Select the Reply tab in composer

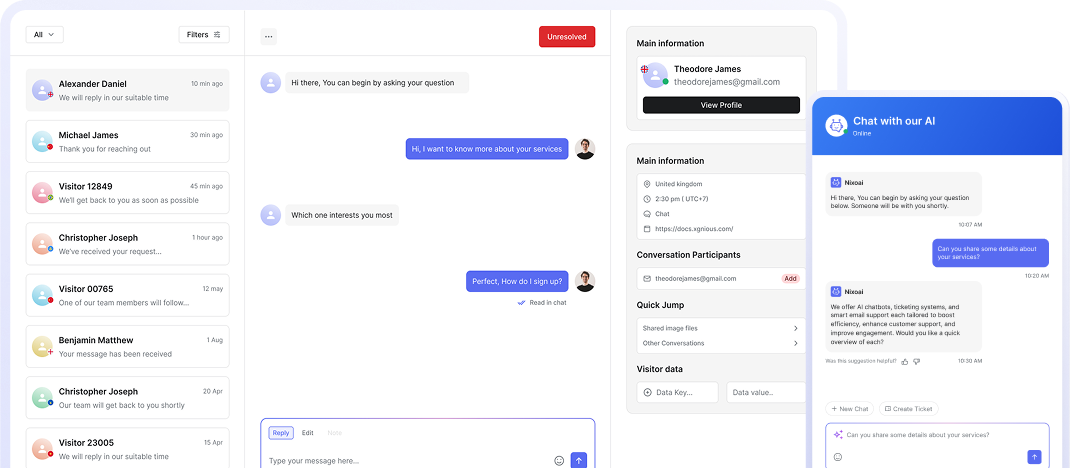281,433
